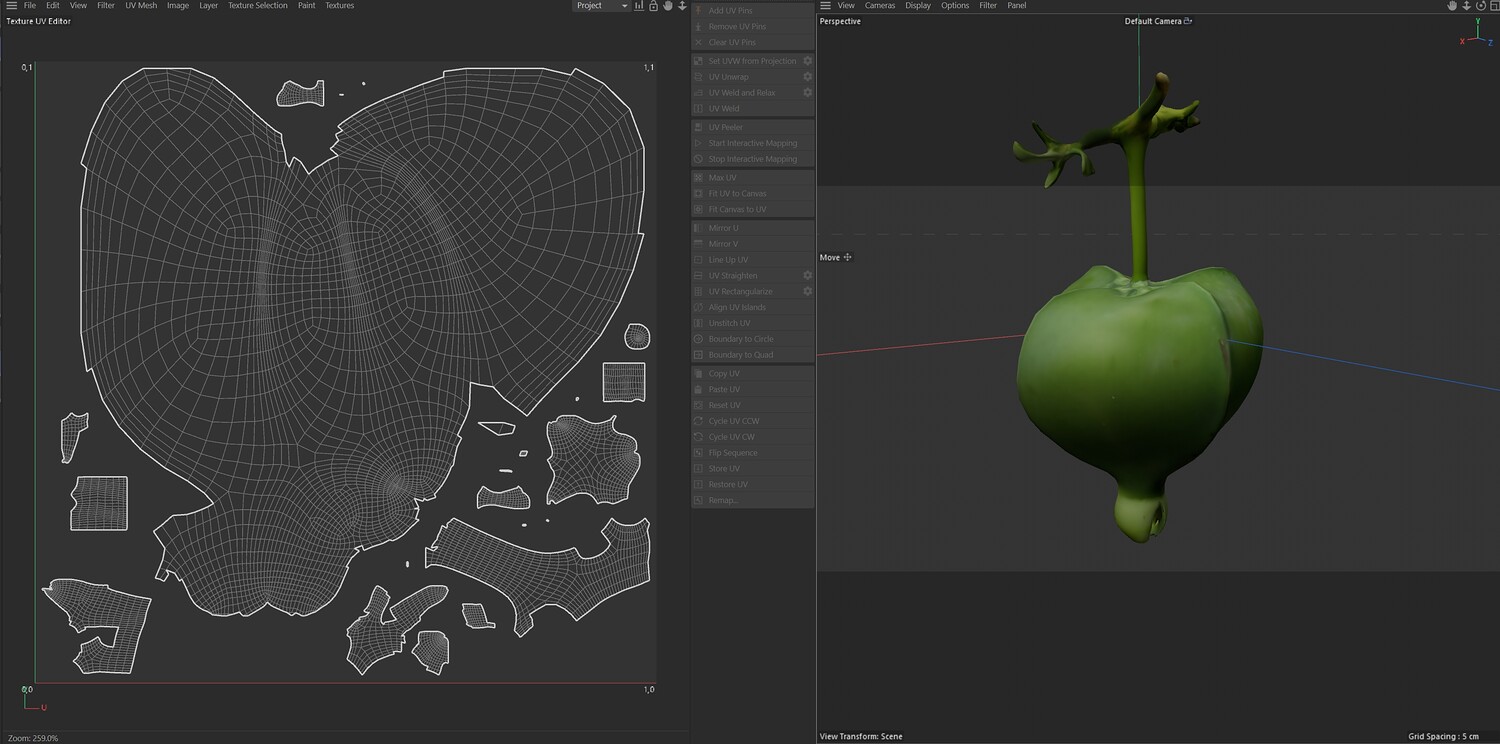Click the Remap... command

coord(753,500)
